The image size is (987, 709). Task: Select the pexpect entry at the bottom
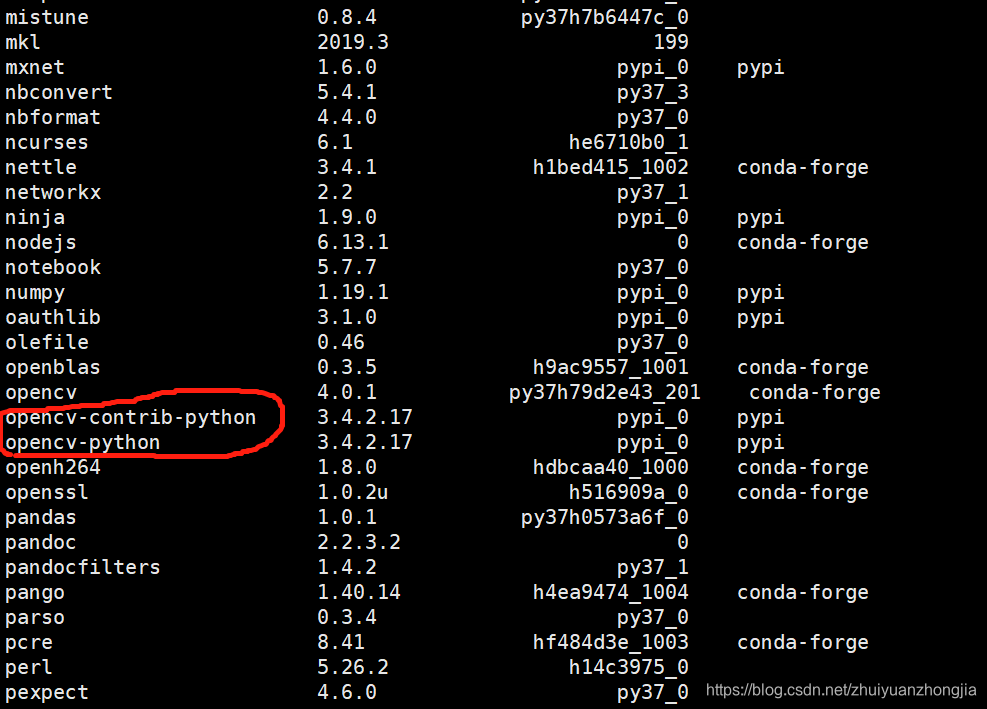(x=46, y=692)
